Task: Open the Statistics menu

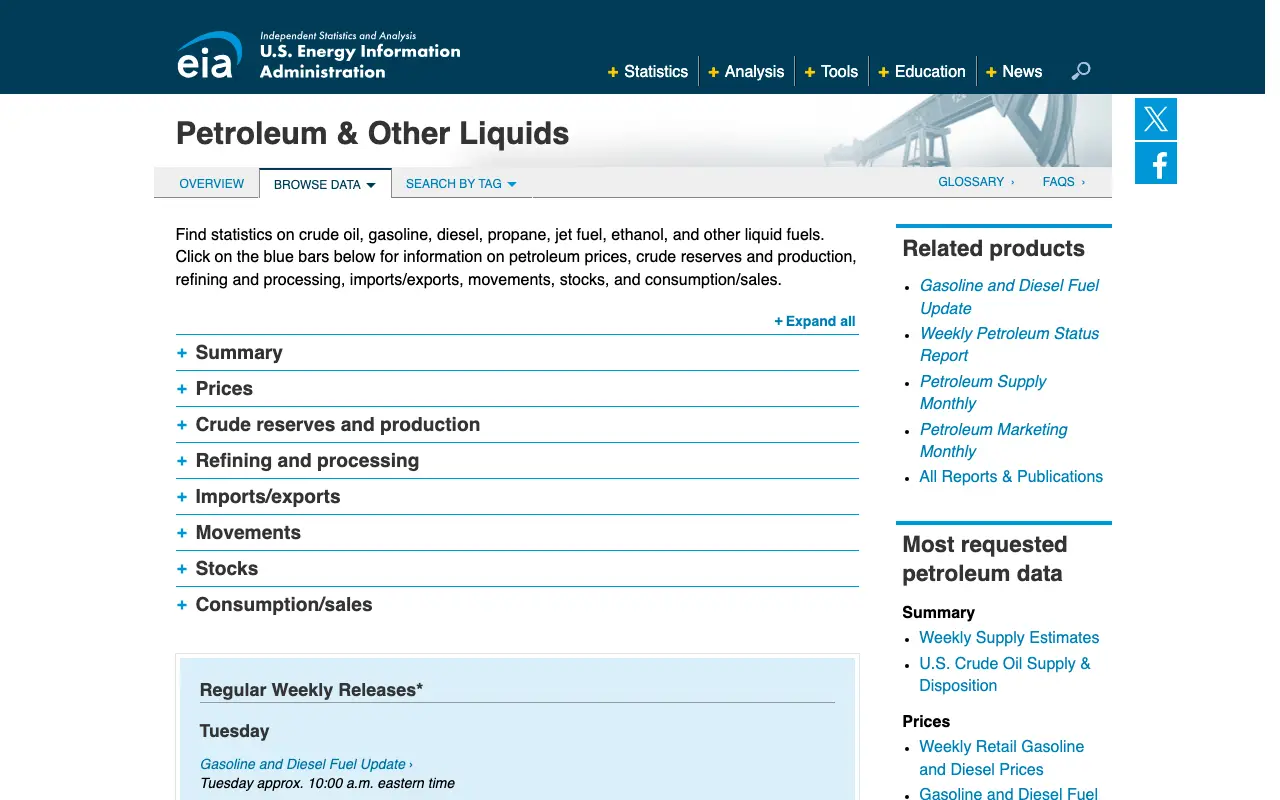Action: pos(648,72)
